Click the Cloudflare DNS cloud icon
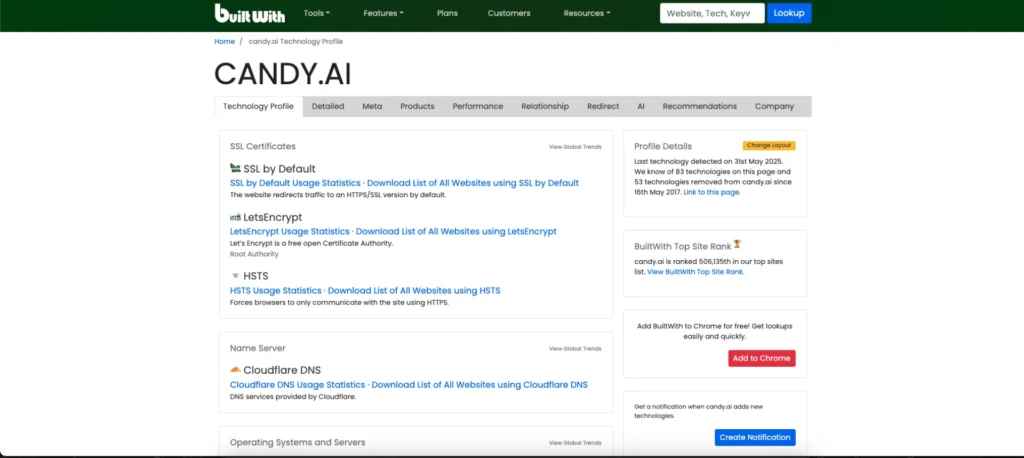The image size is (1024, 458). 235,370
